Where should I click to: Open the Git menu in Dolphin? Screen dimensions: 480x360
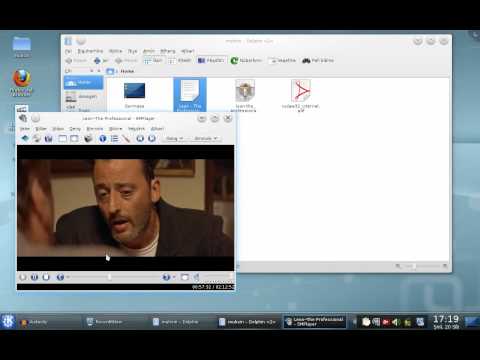click(x=133, y=51)
